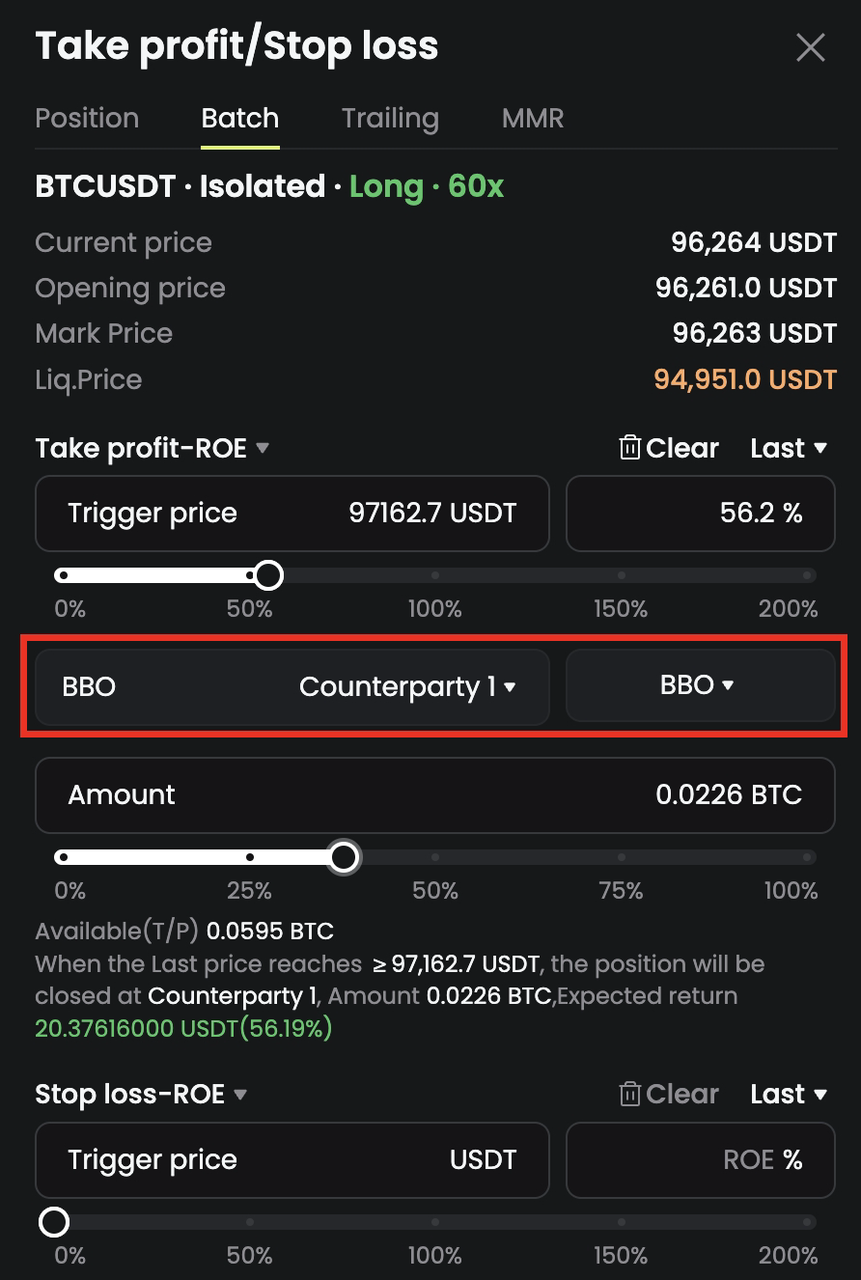Clear the stop loss settings via trash icon
This screenshot has width=861, height=1280.
point(630,1094)
